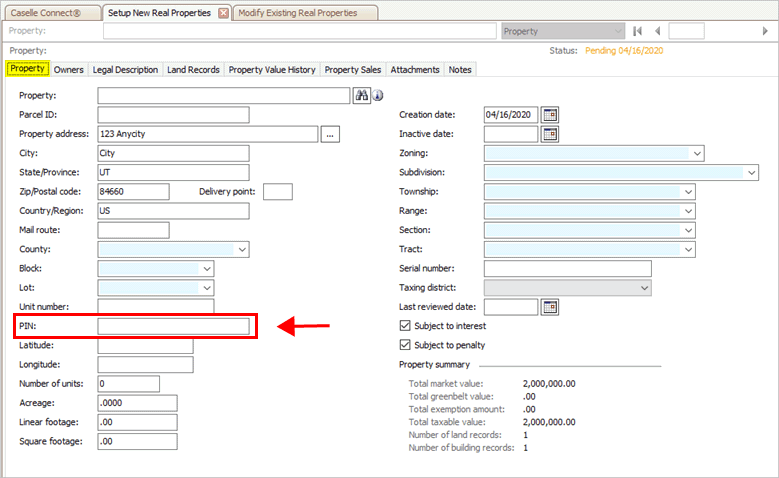Go to next record navigation arrow
The width and height of the screenshot is (779, 478).
tap(765, 31)
